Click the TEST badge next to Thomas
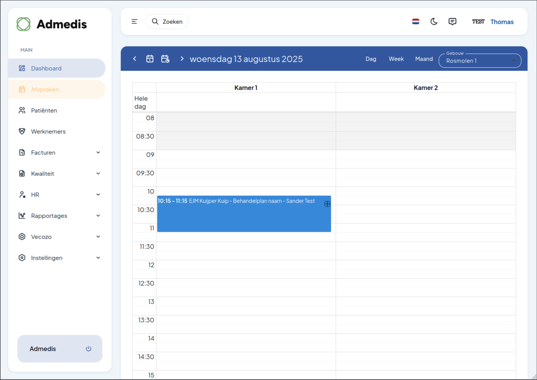This screenshot has height=380, width=537. 478,22
